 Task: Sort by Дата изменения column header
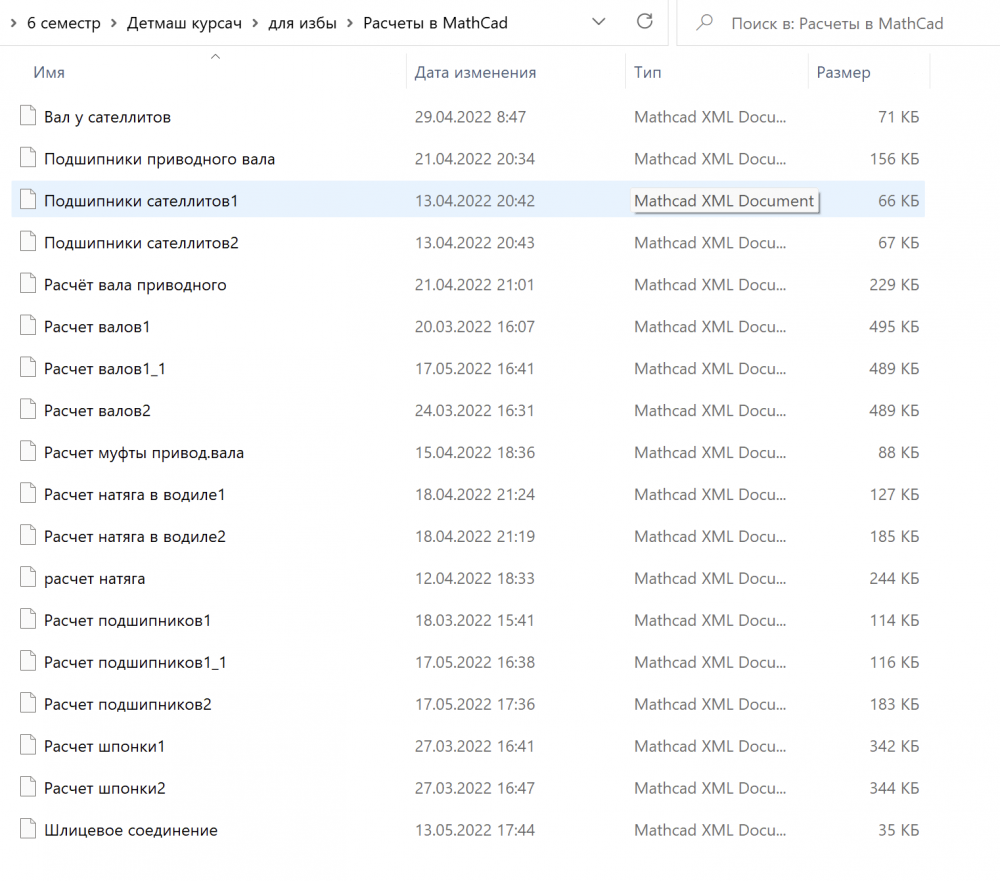pos(475,72)
